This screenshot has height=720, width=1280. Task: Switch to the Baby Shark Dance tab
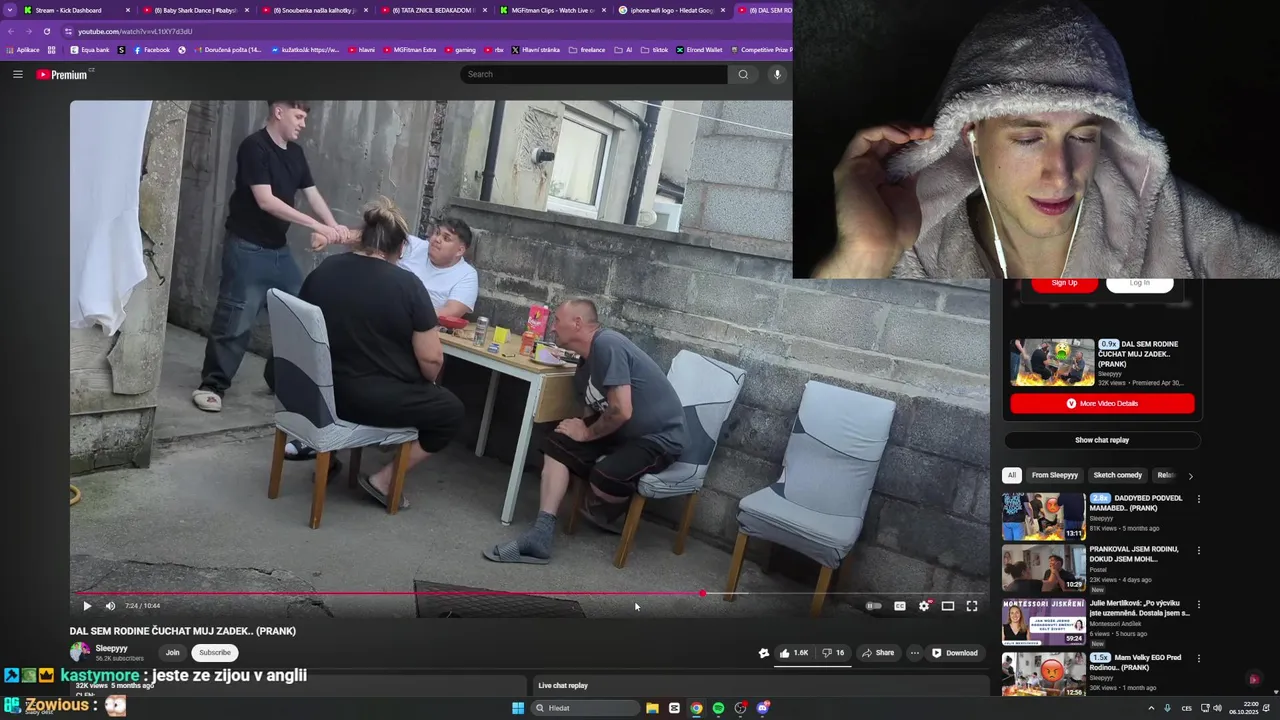point(194,10)
